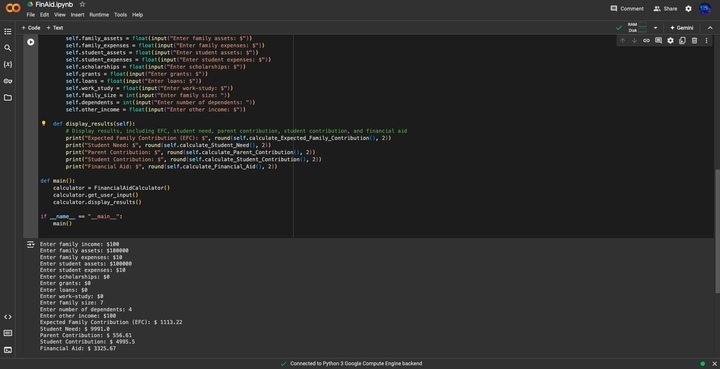Screen dimensions: 720x369
Task: Open the View menu
Action: coord(60,15)
